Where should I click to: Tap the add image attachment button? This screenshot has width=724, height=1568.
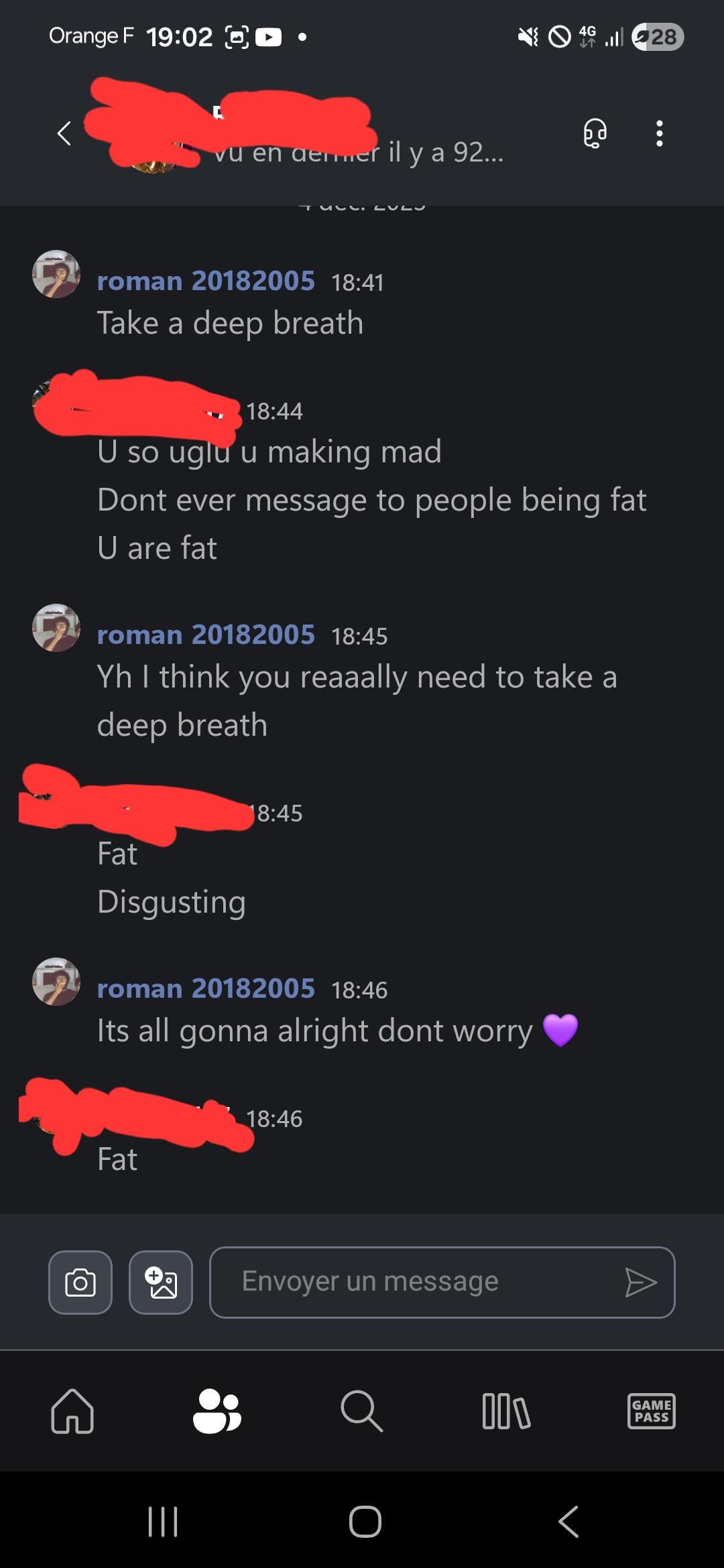point(161,1283)
